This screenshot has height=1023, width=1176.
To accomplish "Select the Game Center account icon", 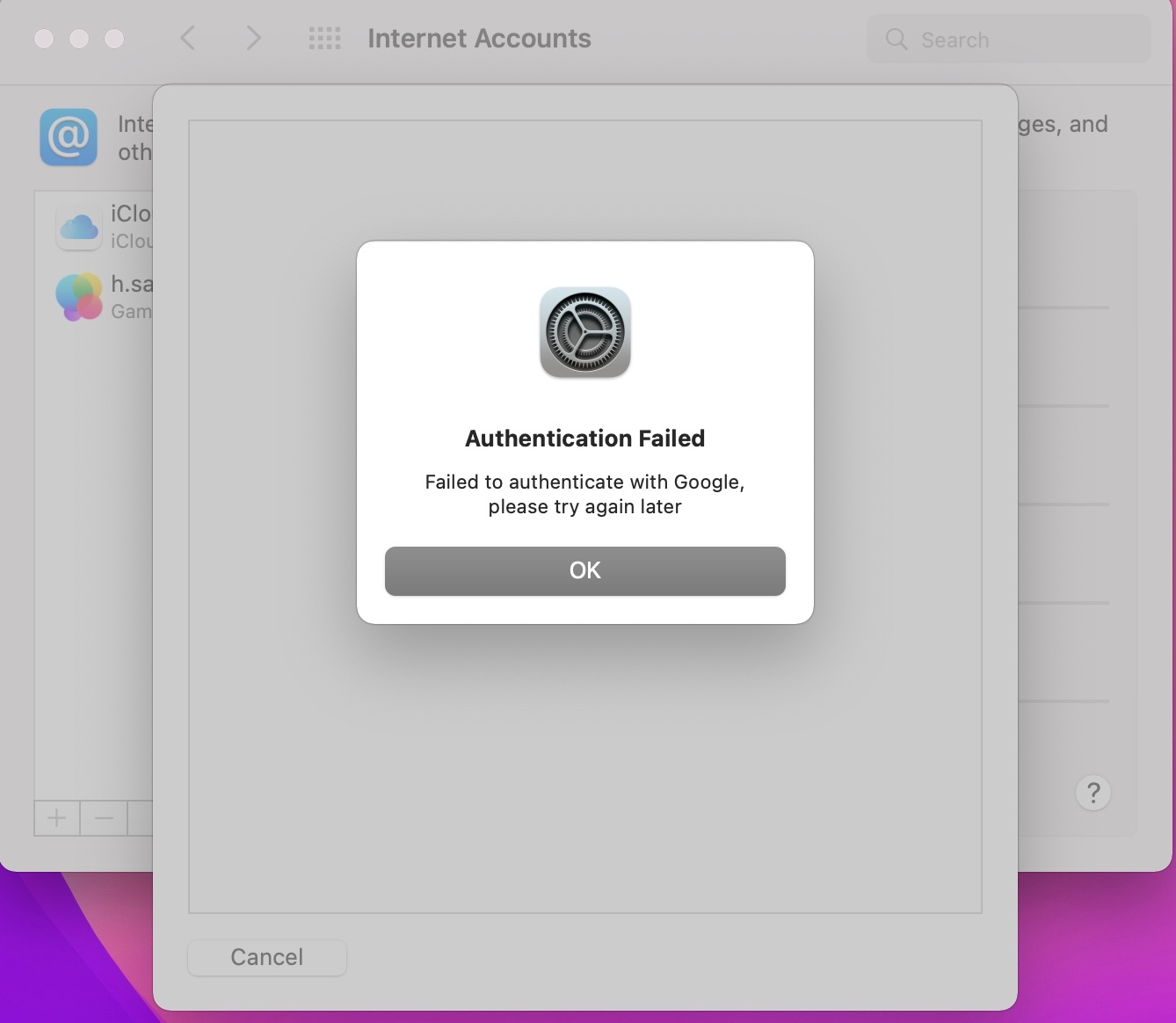I will pyautogui.click(x=79, y=297).
